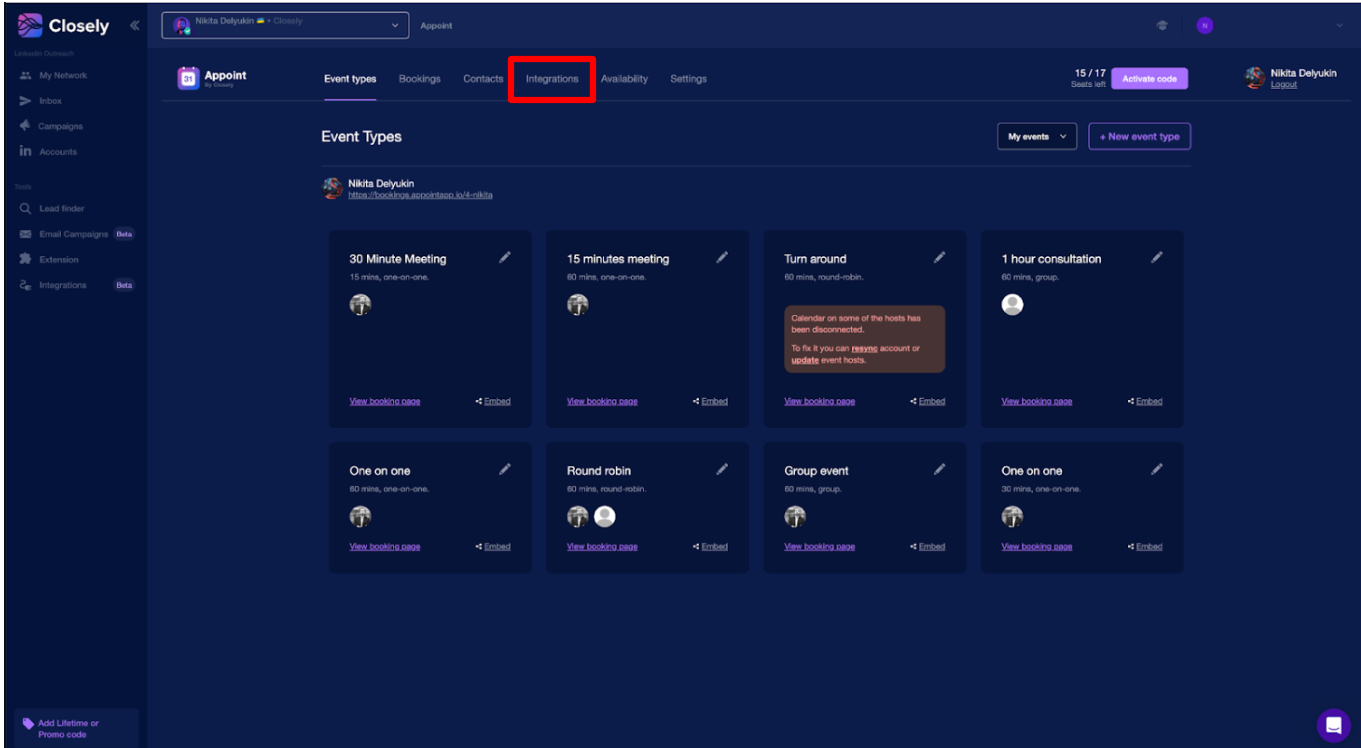
Task: Open chat support bubble icon
Action: tap(1333, 725)
